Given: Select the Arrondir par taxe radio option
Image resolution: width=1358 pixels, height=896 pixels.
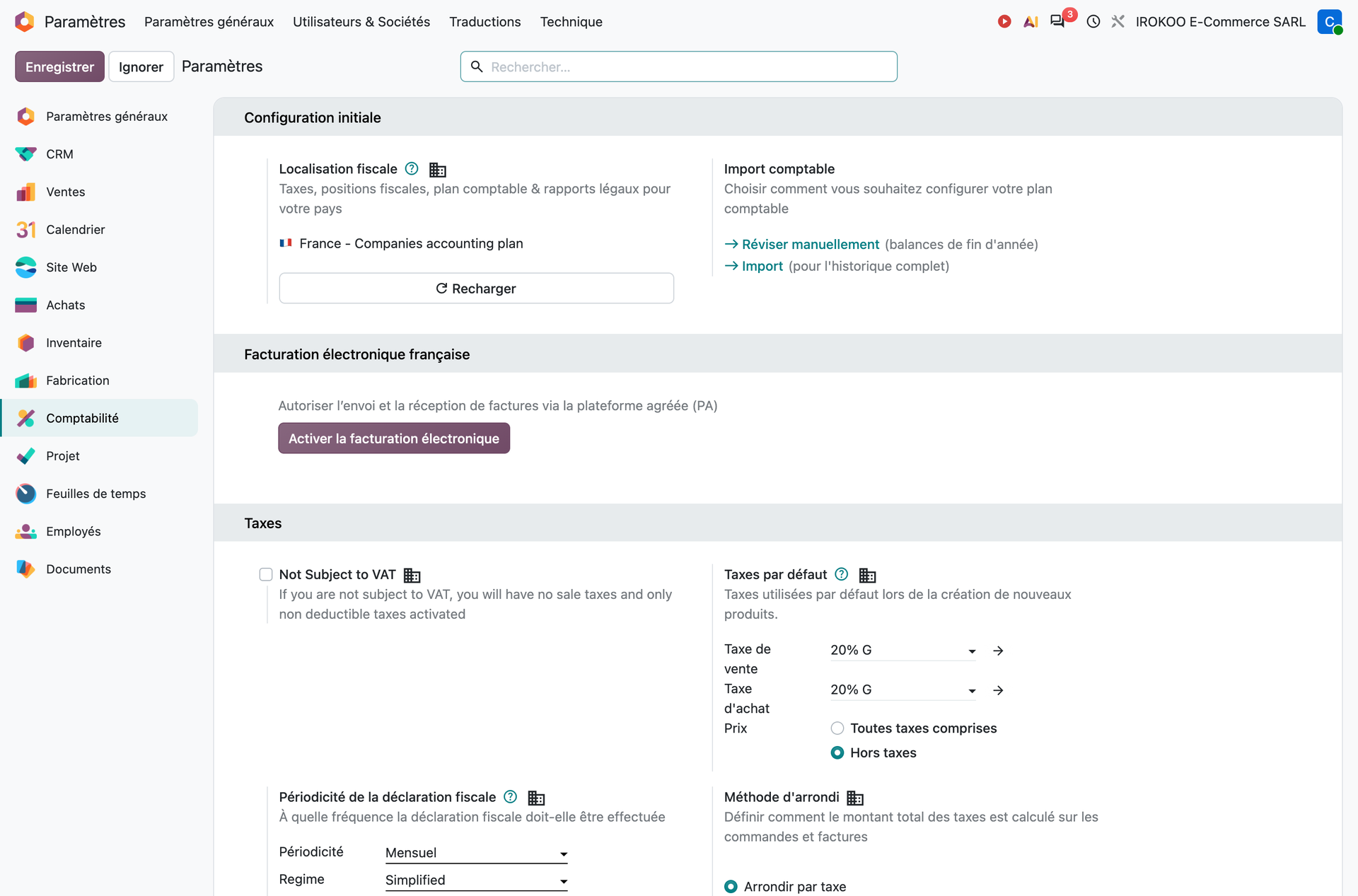Looking at the screenshot, I should point(731,887).
